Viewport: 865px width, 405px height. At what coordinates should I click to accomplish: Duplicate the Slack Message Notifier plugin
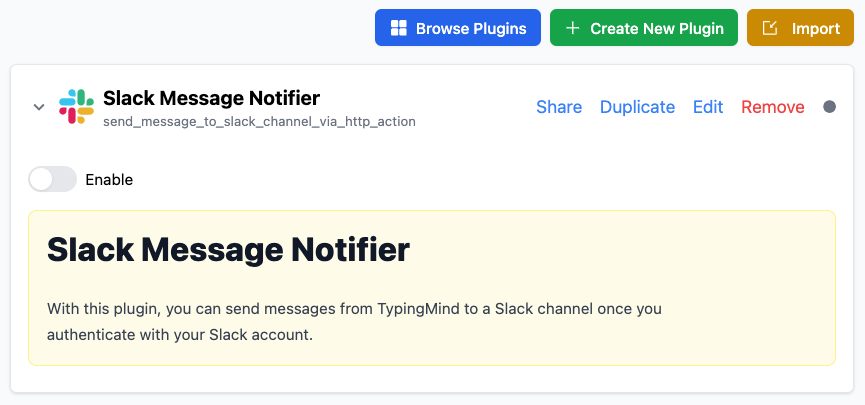[637, 106]
